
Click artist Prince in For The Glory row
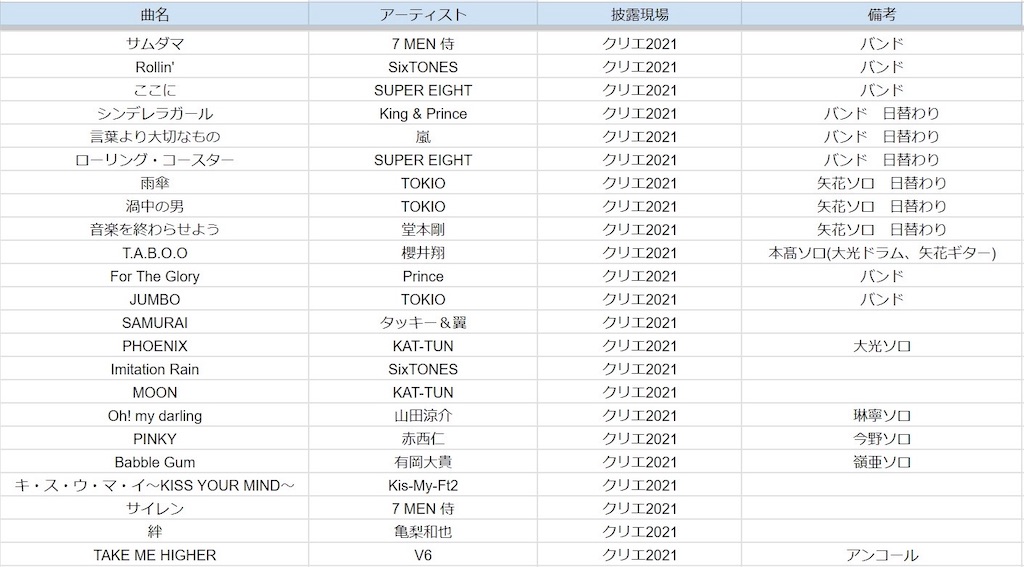point(423,276)
